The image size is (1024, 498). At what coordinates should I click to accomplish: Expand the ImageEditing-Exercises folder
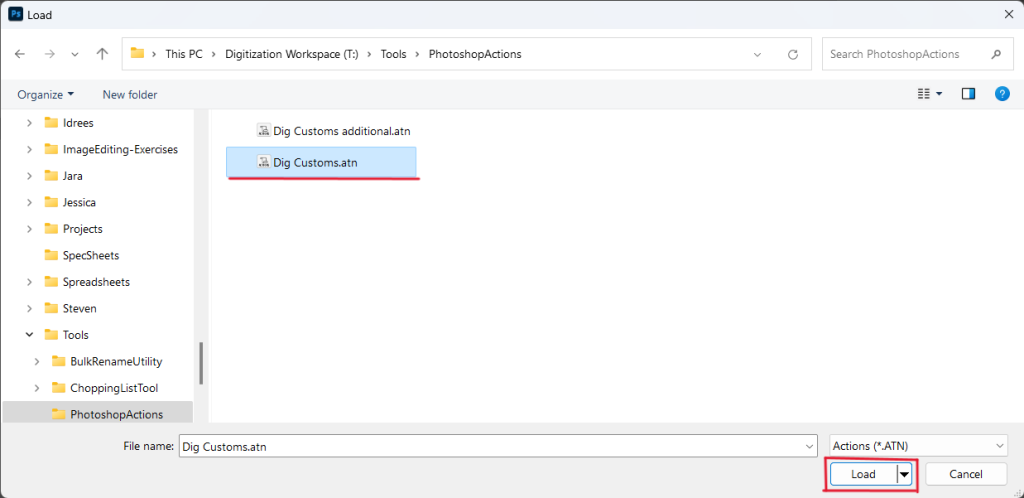tap(29, 149)
